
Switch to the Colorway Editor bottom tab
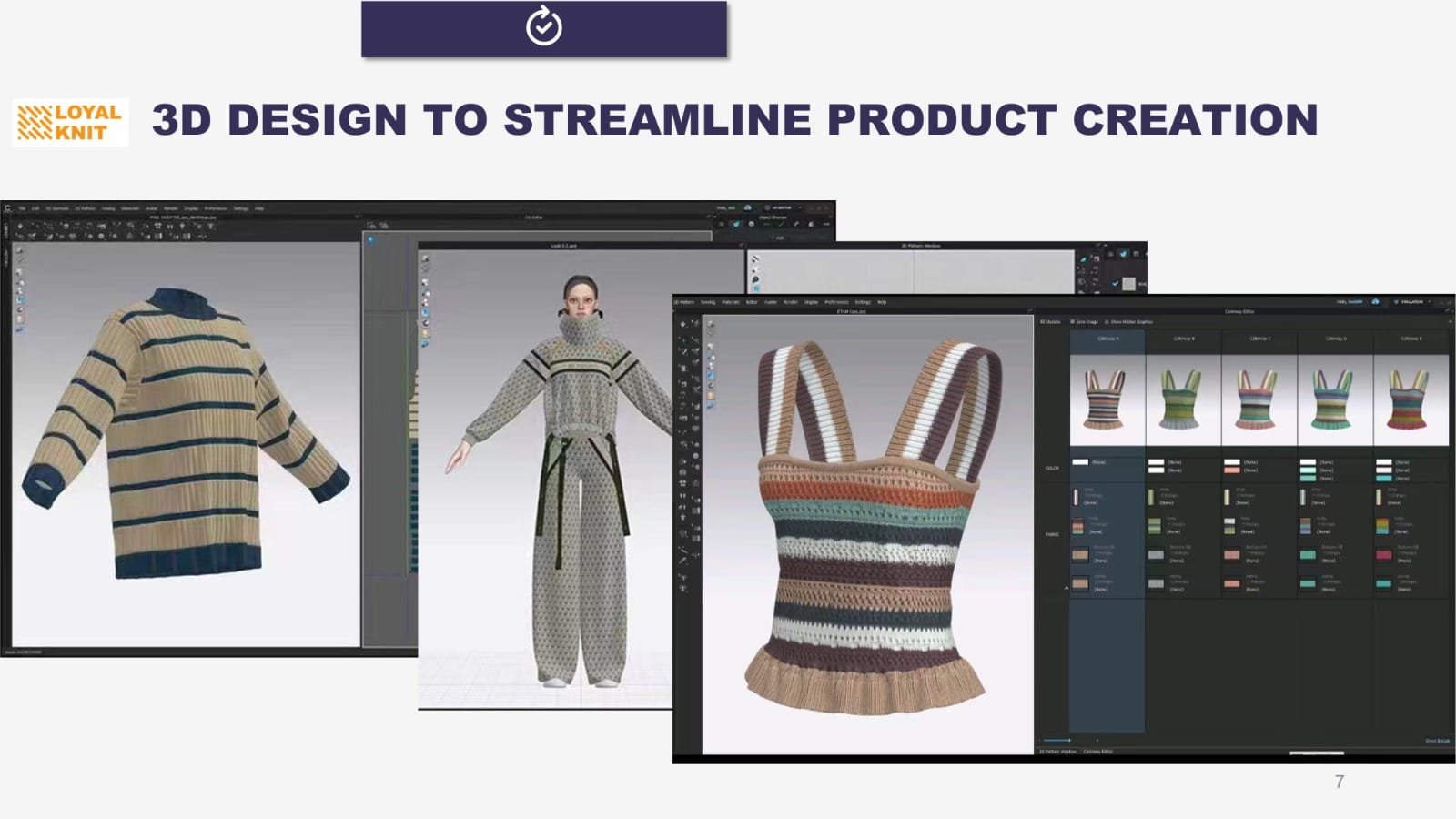1097,752
